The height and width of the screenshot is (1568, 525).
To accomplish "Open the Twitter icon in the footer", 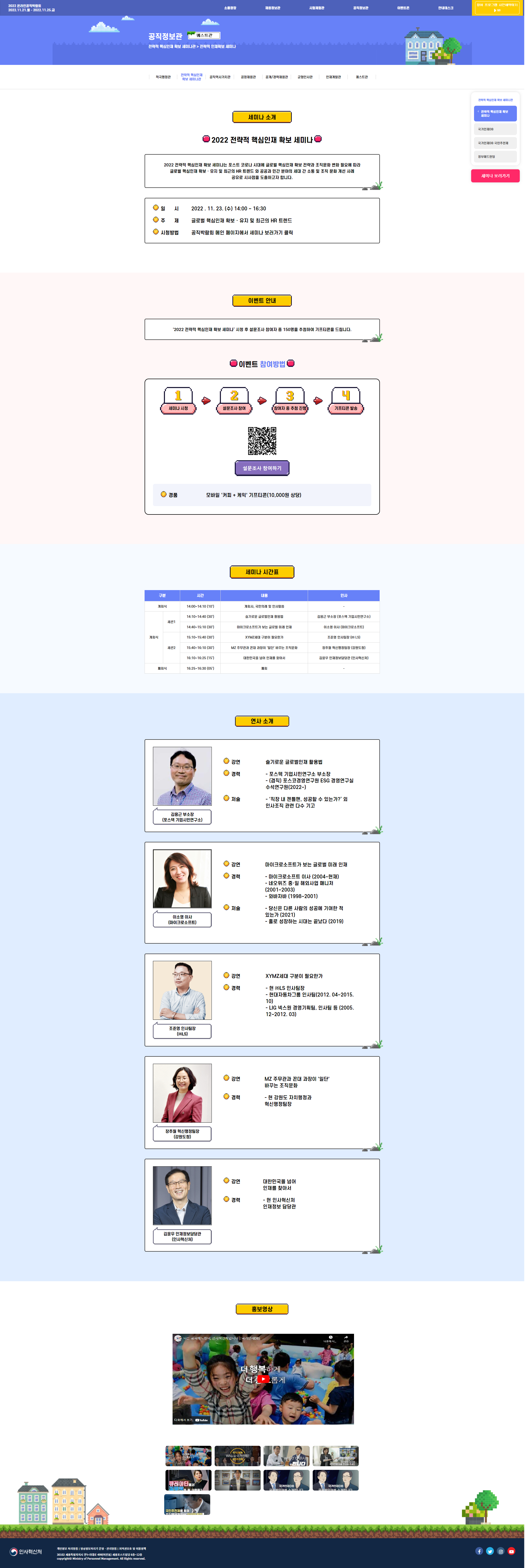I will 490,1551.
